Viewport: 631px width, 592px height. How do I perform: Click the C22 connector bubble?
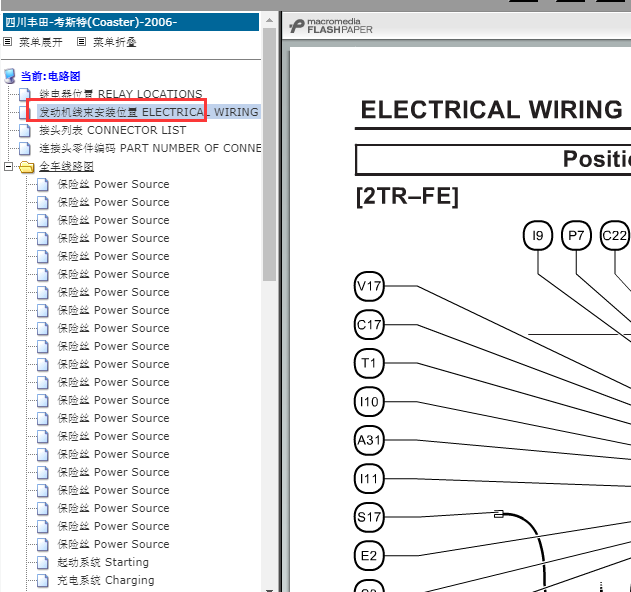[x=615, y=235]
